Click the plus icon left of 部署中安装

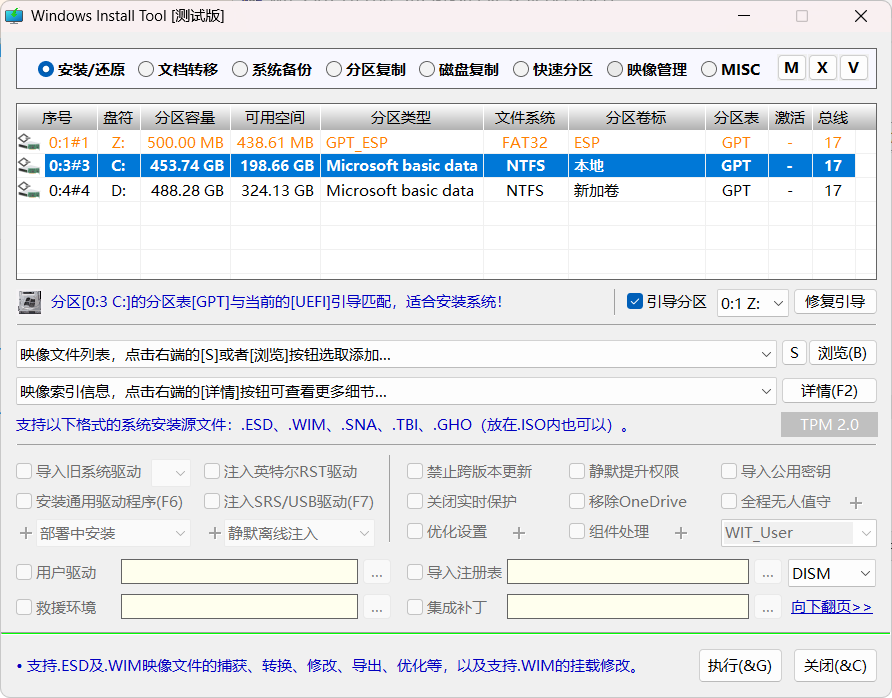[x=26, y=534]
